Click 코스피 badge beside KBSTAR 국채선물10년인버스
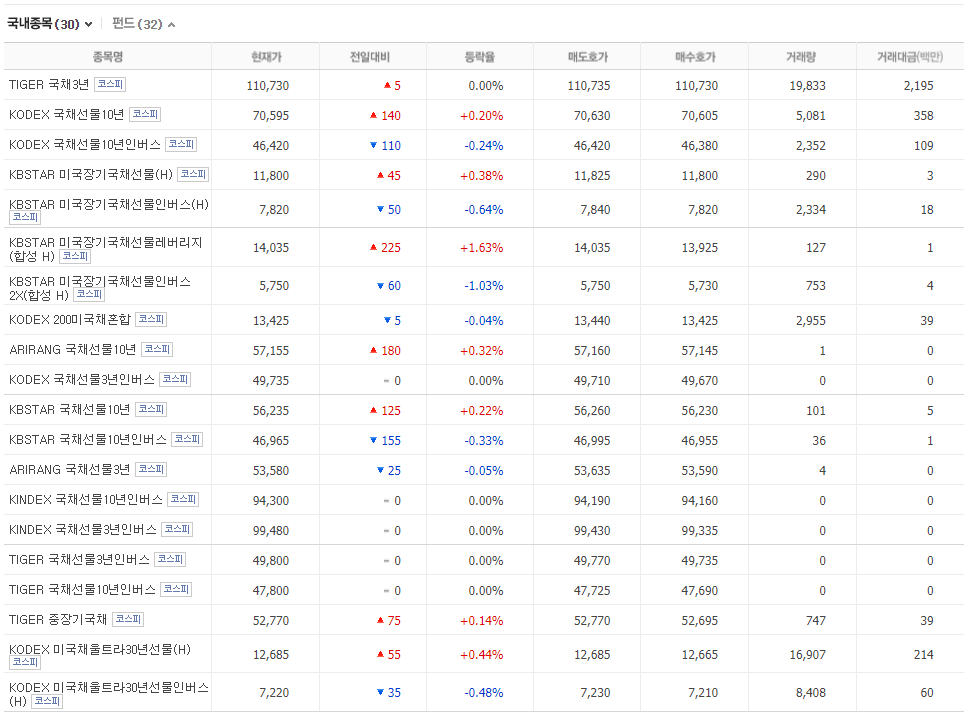 pyautogui.click(x=187, y=439)
